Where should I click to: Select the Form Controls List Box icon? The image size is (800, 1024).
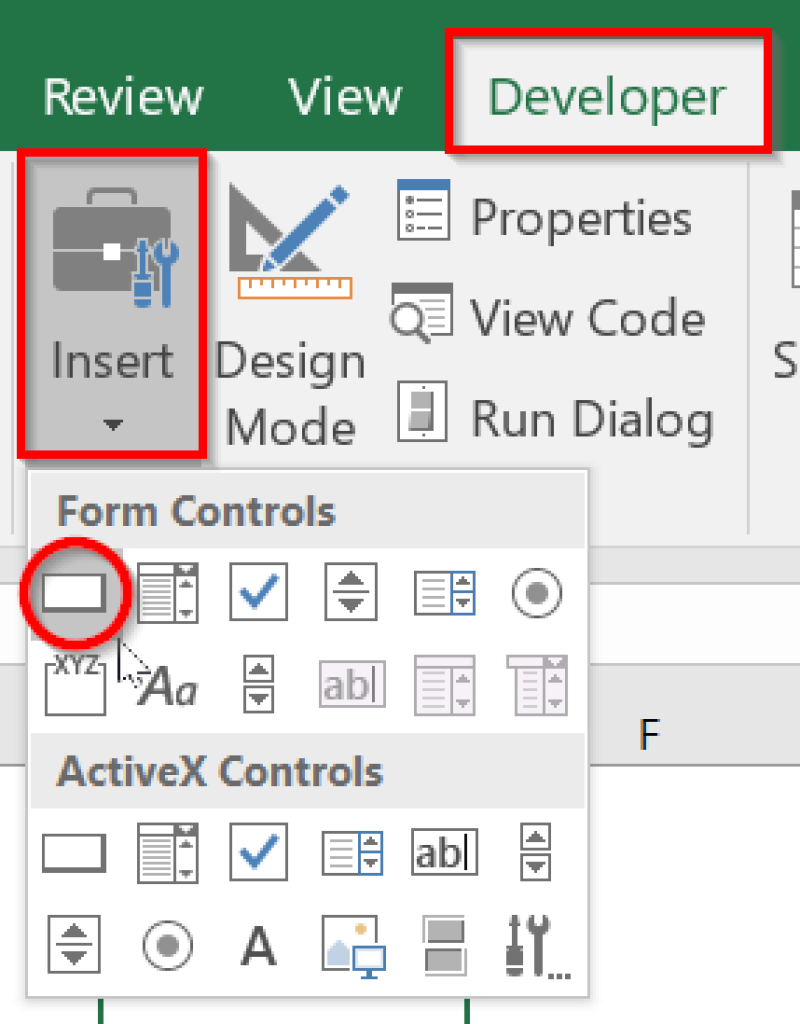click(443, 592)
